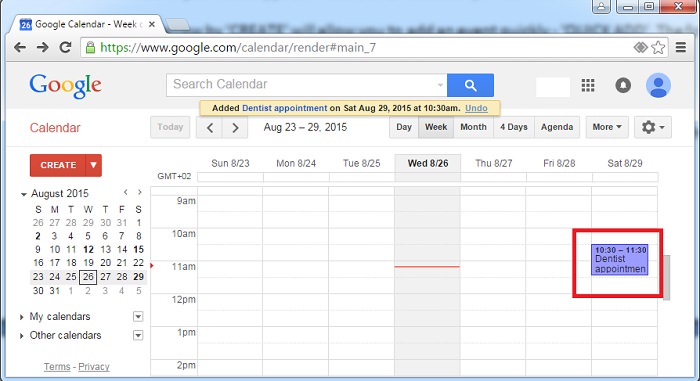The width and height of the screenshot is (700, 381).
Task: Select Sun 8/23 column header
Action: (230, 163)
